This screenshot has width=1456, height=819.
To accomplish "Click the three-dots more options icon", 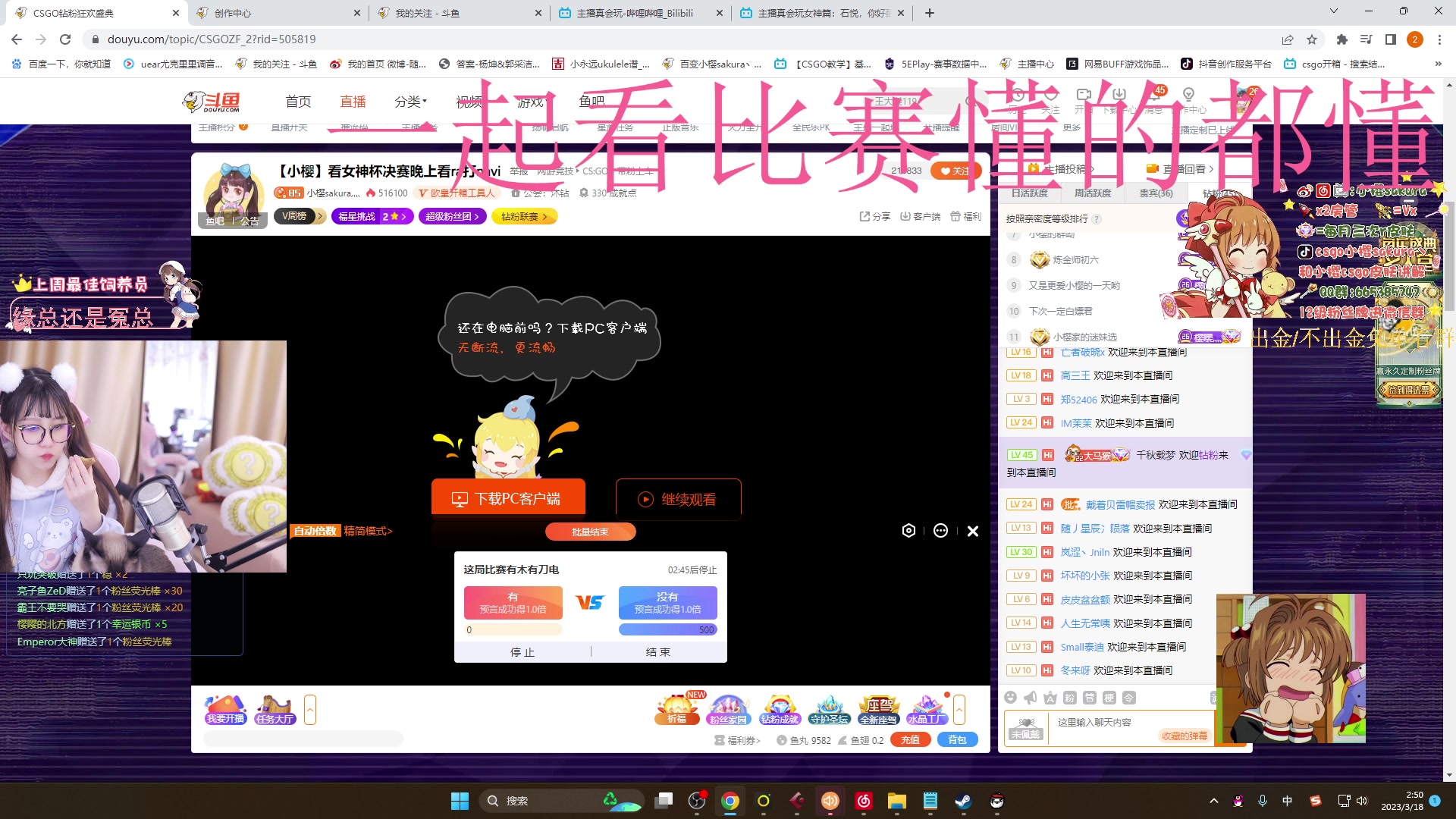I will pos(940,531).
